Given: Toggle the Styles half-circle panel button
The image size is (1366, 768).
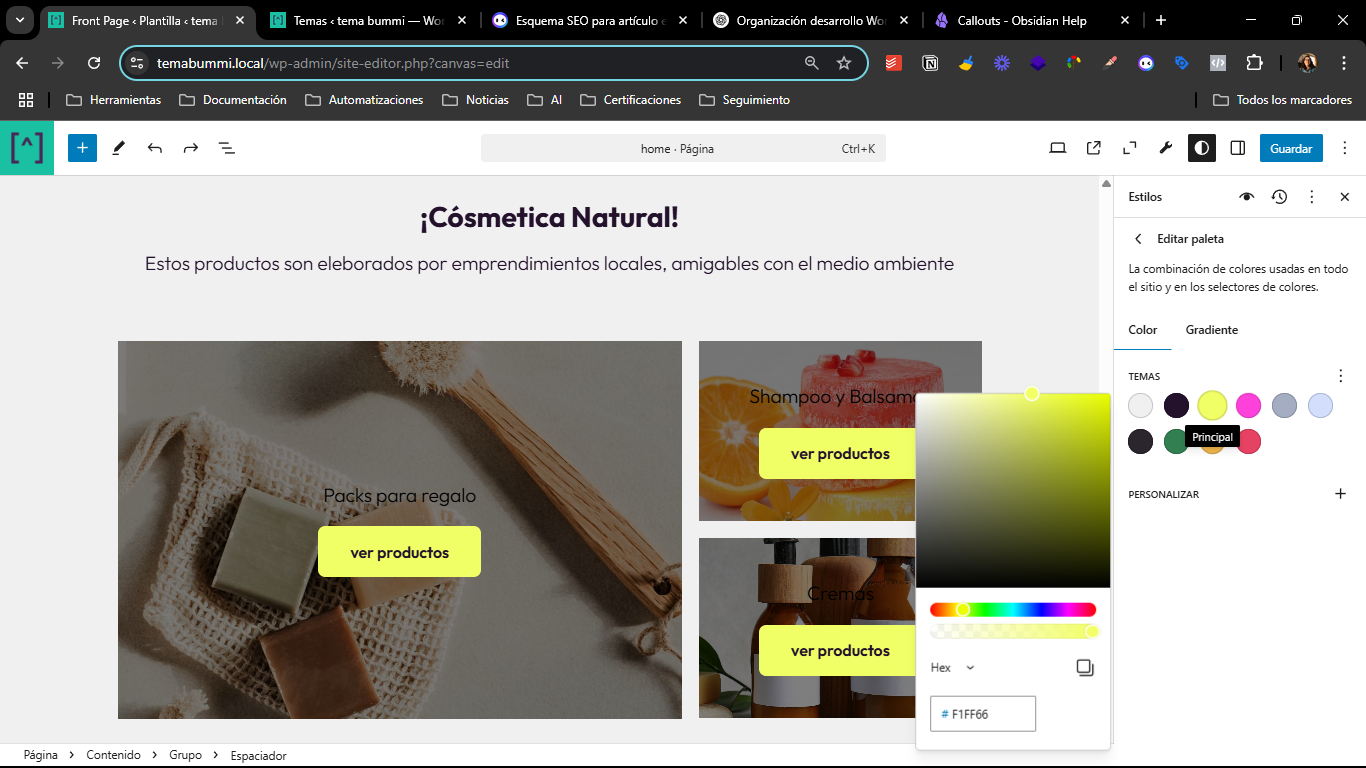Looking at the screenshot, I should coord(1201,148).
